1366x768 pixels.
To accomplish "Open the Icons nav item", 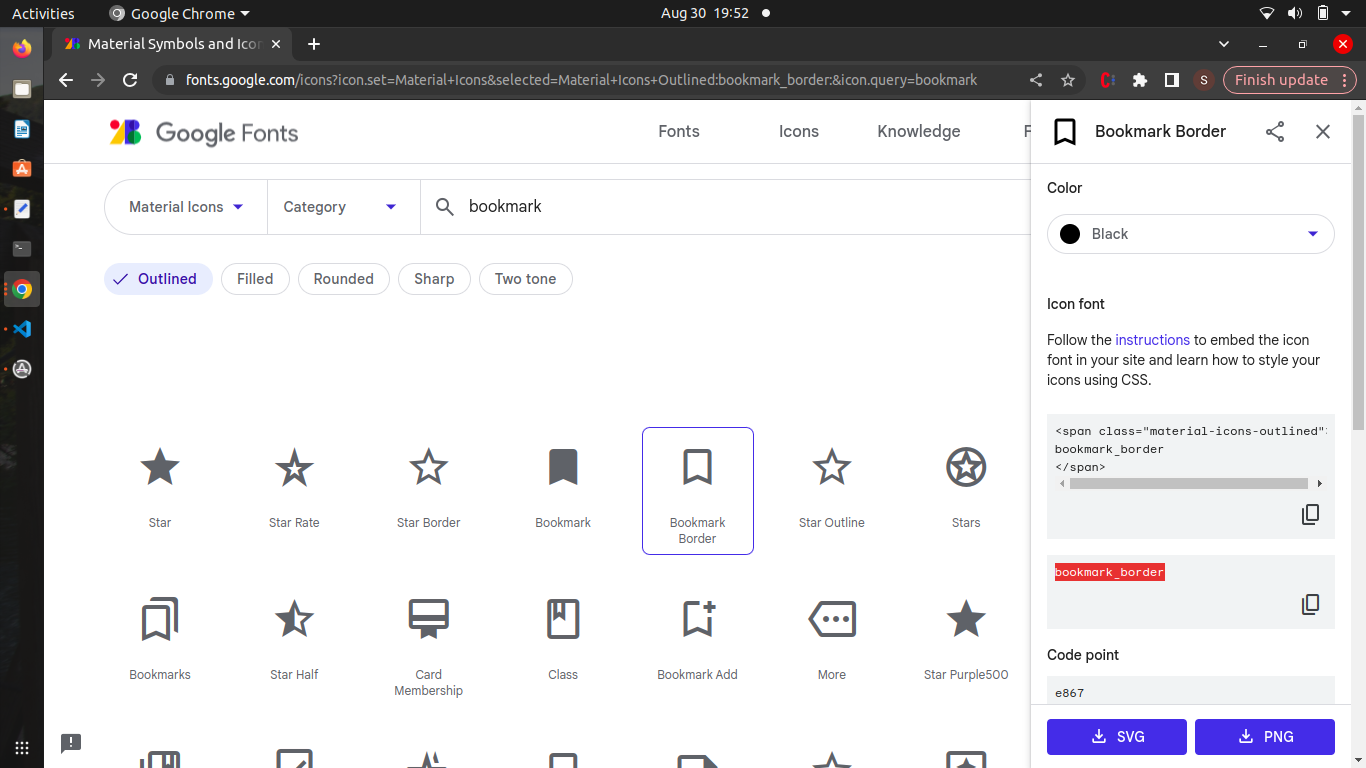I will [799, 131].
